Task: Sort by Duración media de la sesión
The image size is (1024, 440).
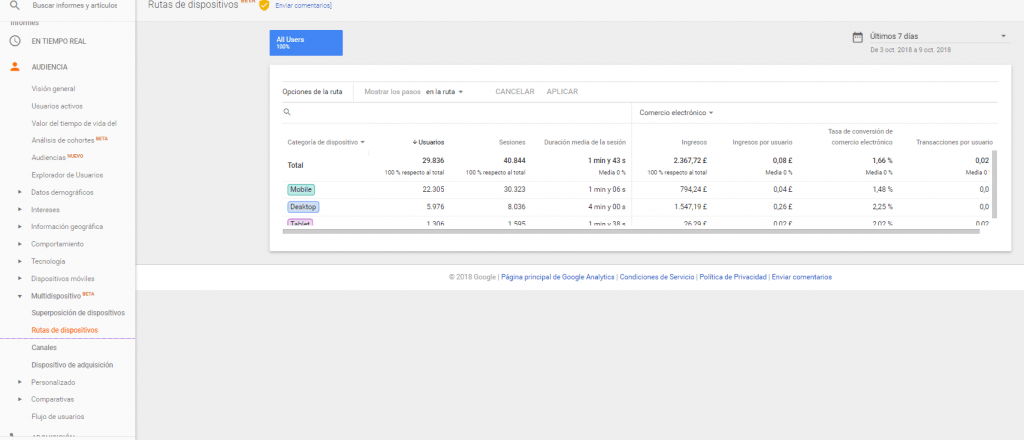Action: [584, 142]
